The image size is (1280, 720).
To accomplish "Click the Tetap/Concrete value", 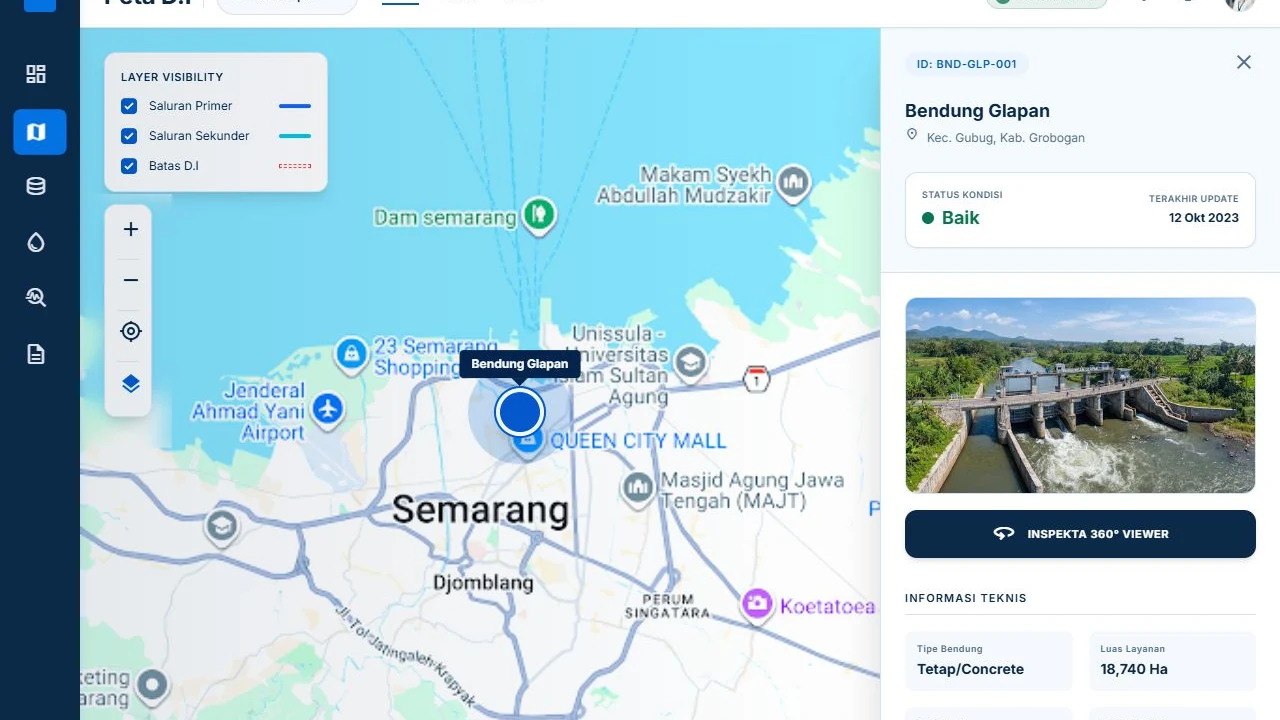I will (x=970, y=669).
